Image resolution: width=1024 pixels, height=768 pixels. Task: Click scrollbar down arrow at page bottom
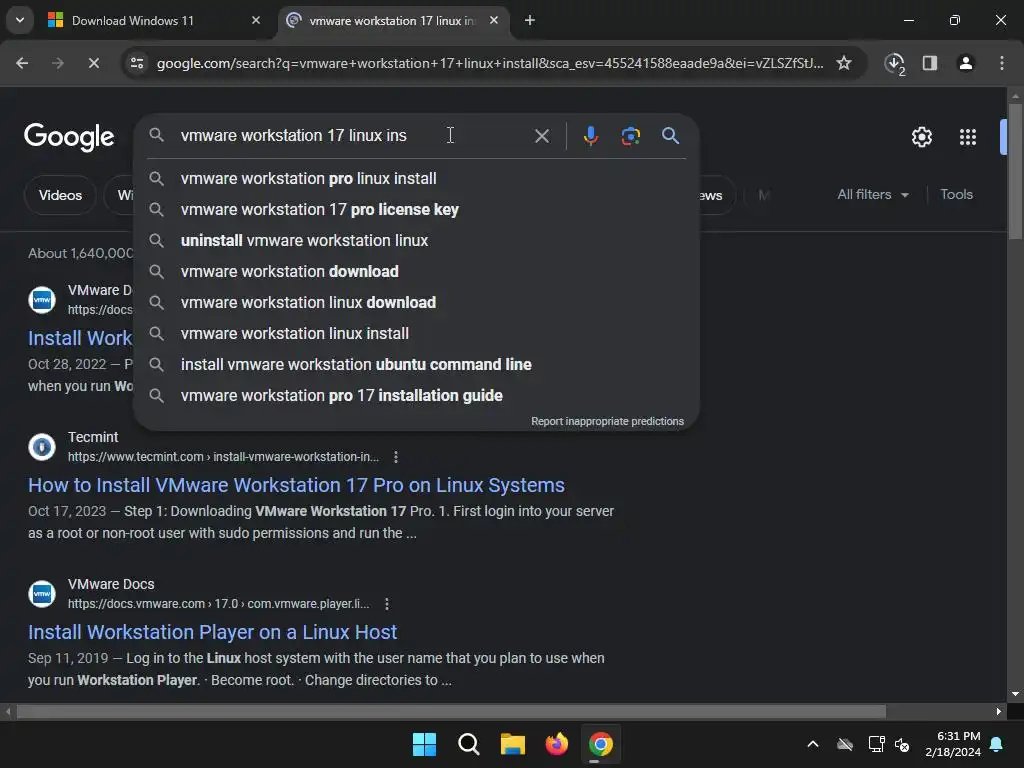[x=1015, y=694]
